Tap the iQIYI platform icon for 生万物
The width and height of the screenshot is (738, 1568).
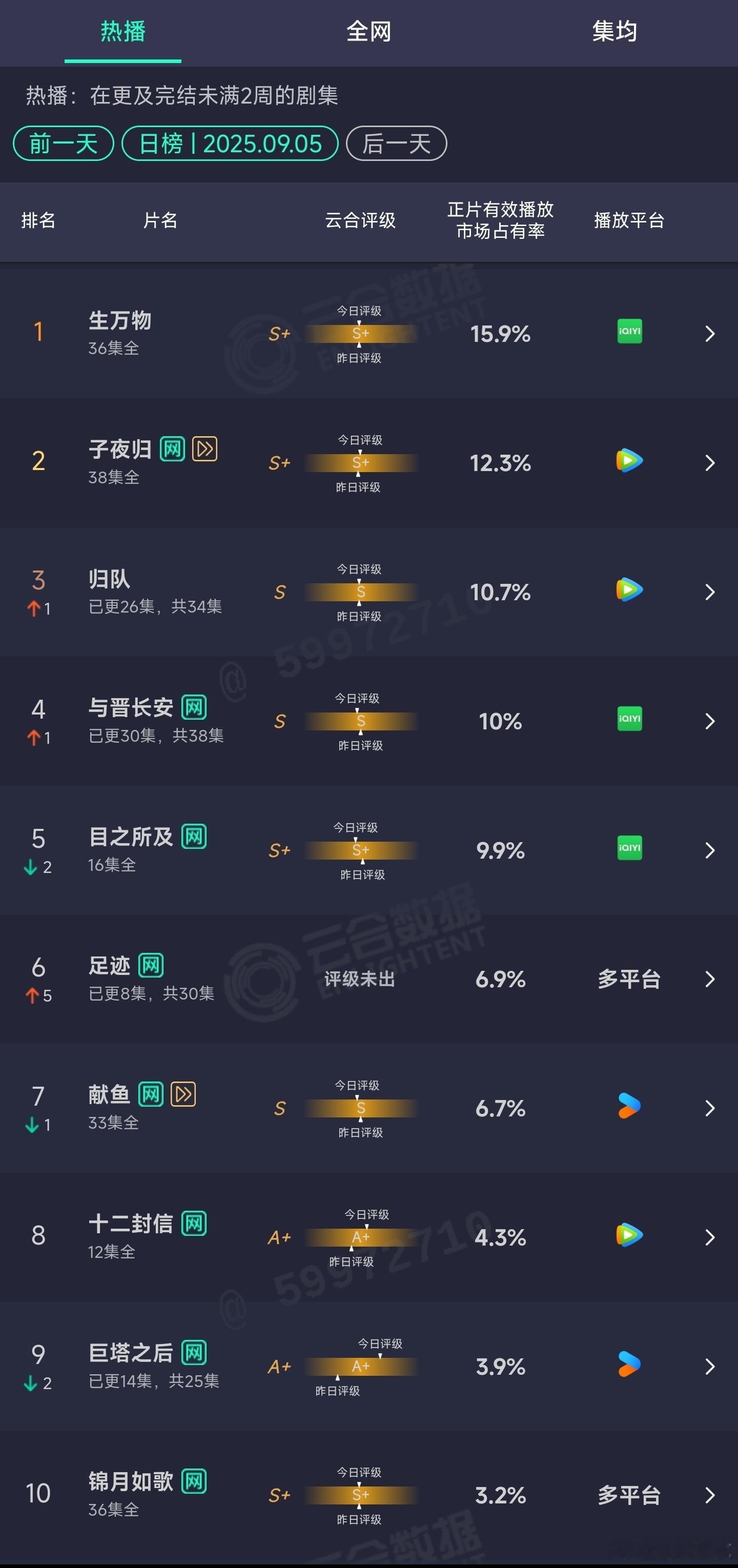[x=629, y=331]
